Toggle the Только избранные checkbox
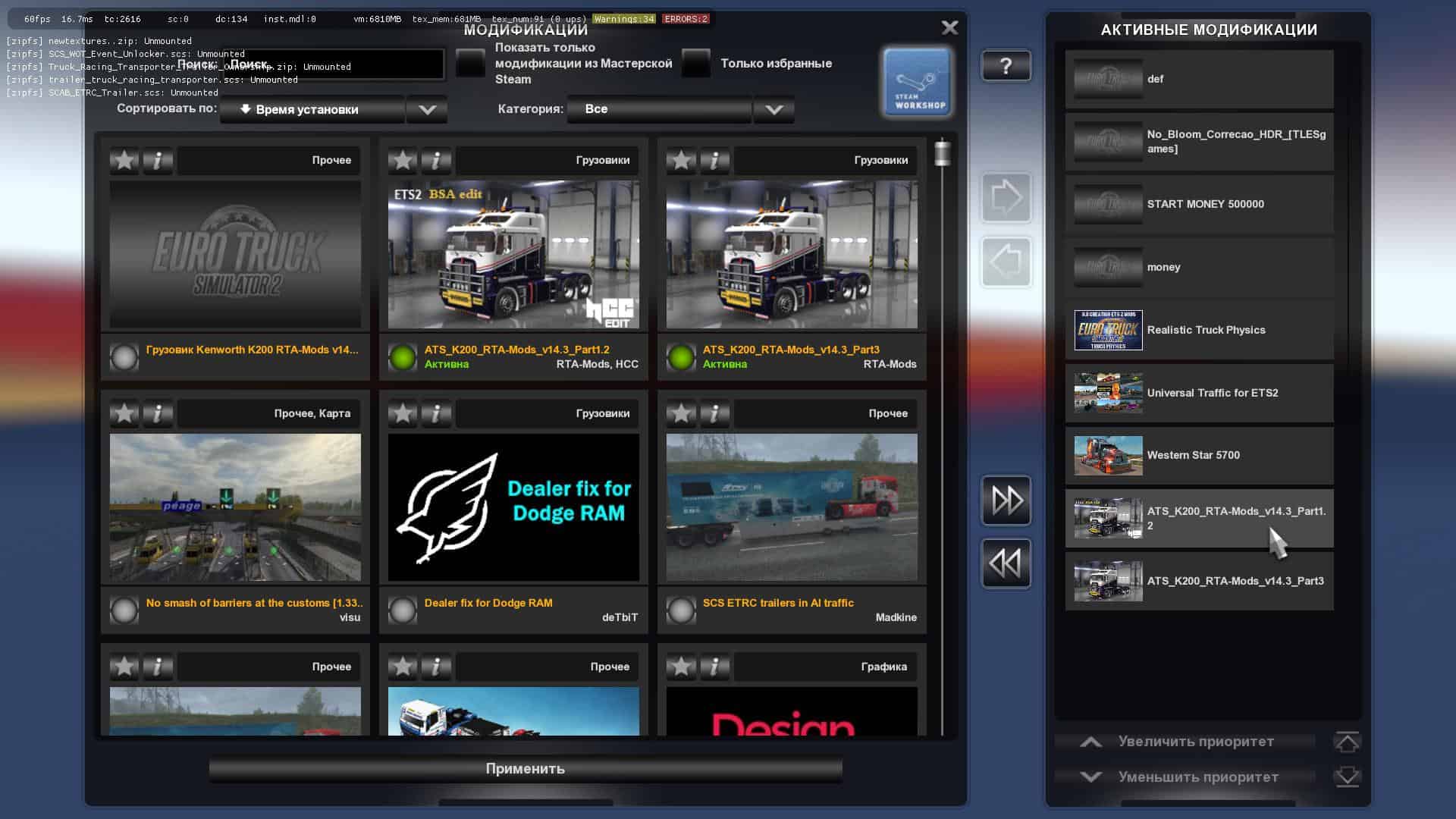 tap(696, 64)
